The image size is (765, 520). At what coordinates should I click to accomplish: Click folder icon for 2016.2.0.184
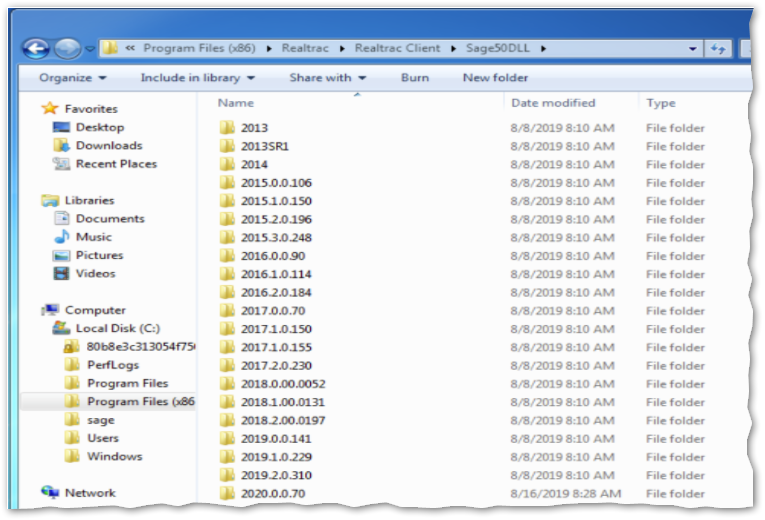point(227,292)
